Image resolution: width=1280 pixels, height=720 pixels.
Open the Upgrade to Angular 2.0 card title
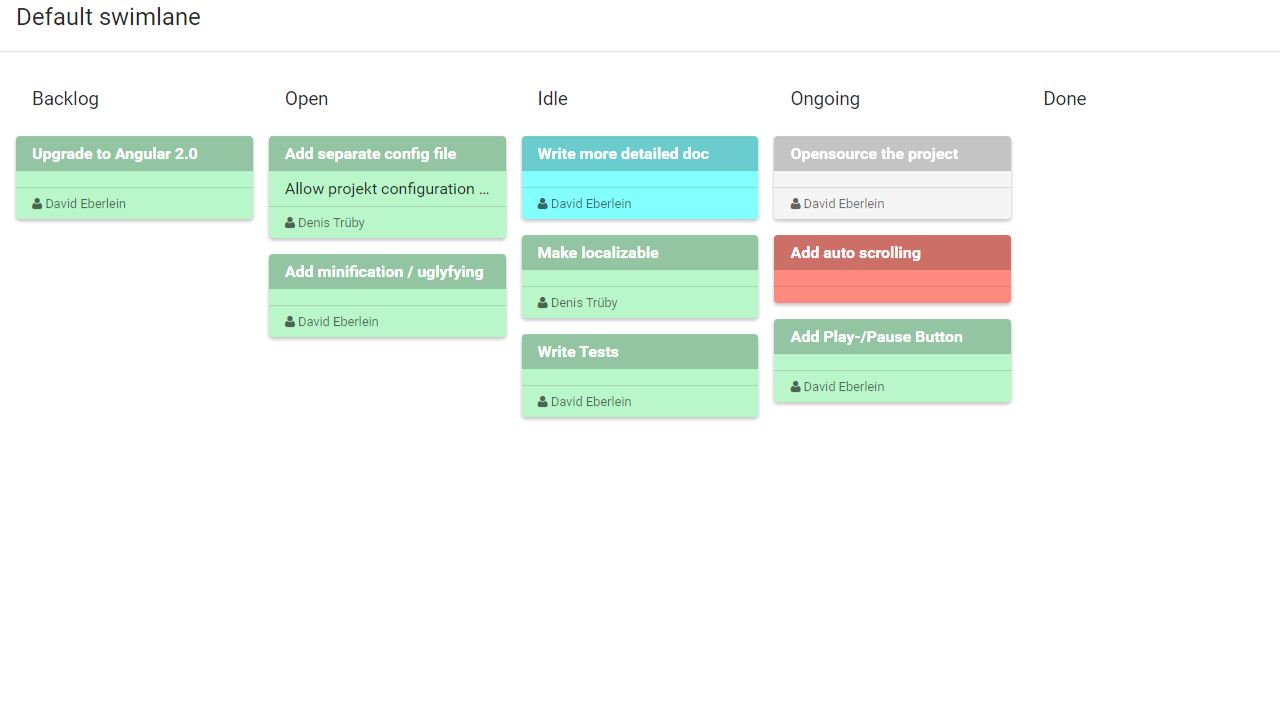pos(115,154)
